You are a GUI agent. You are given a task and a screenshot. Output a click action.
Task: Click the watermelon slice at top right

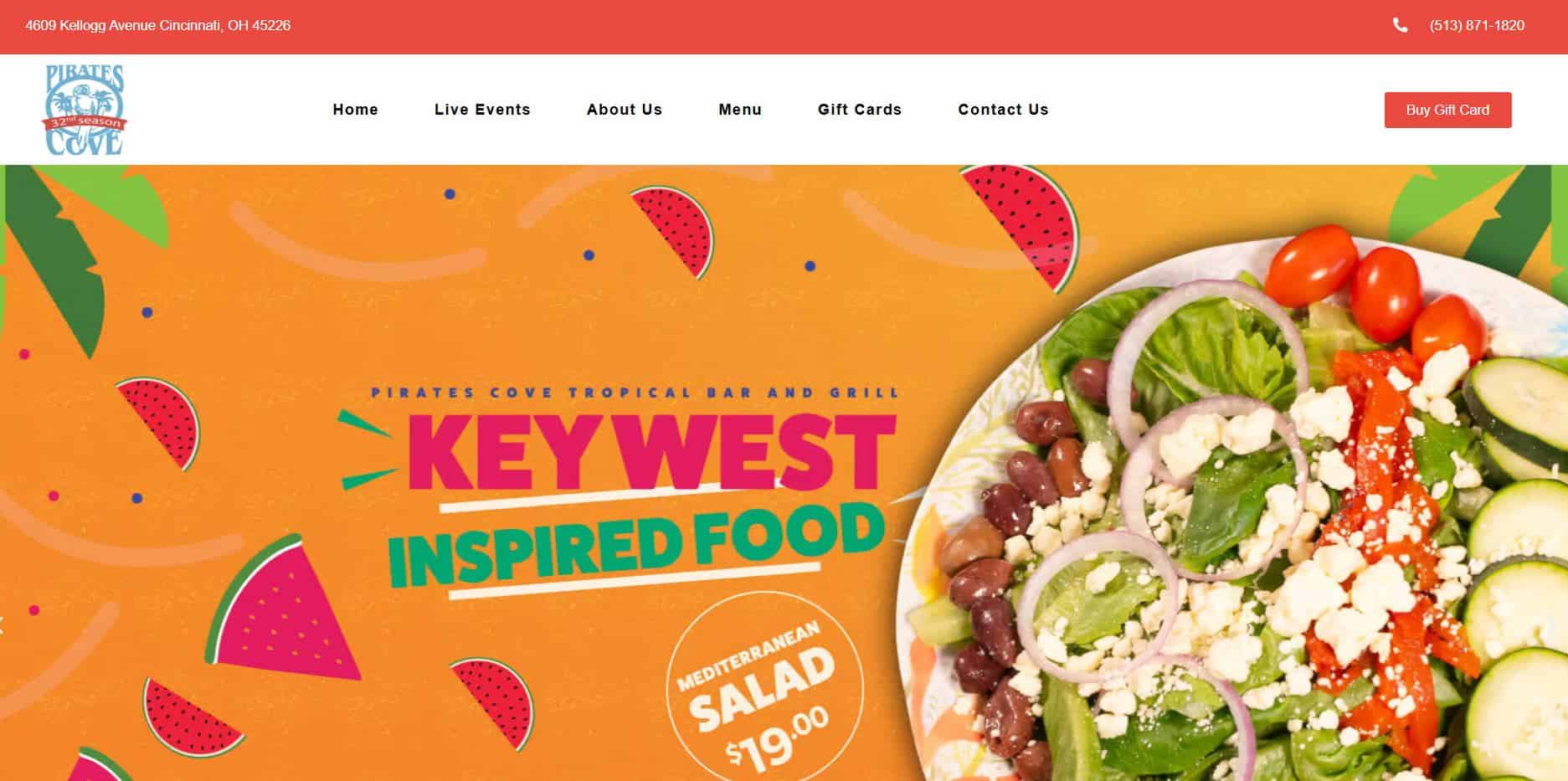click(1023, 222)
